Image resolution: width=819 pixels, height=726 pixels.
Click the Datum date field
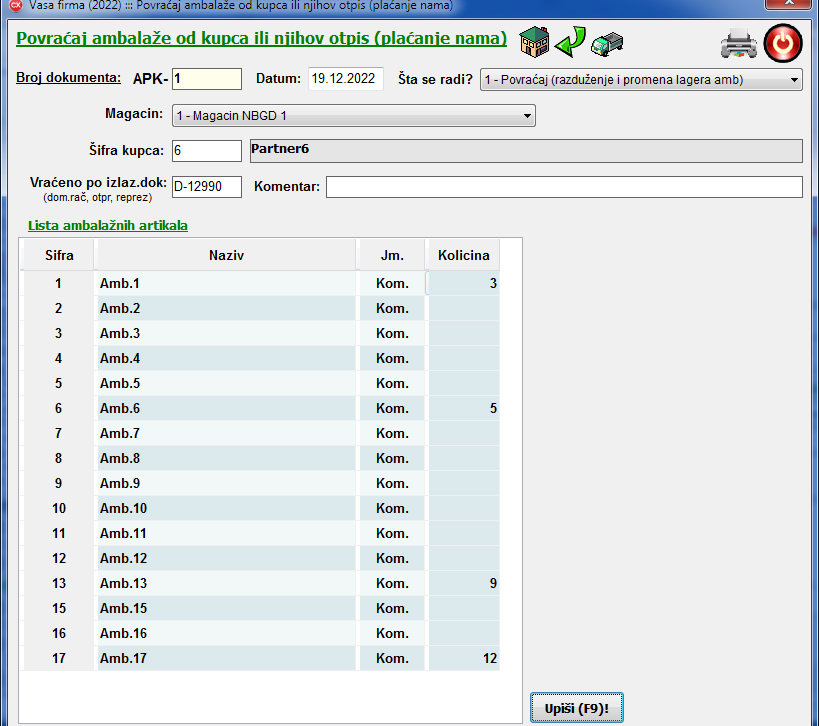tap(345, 79)
